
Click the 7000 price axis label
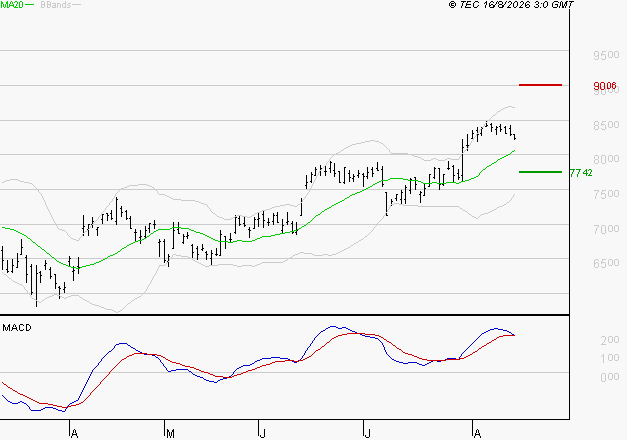[x=606, y=229]
